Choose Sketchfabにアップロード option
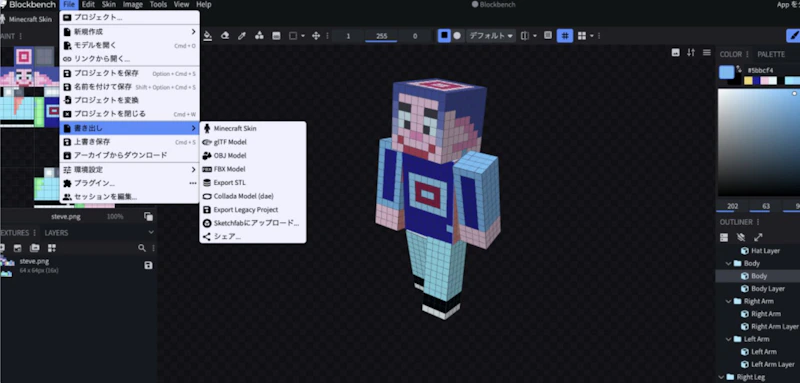800x383 pixels. click(x=253, y=223)
